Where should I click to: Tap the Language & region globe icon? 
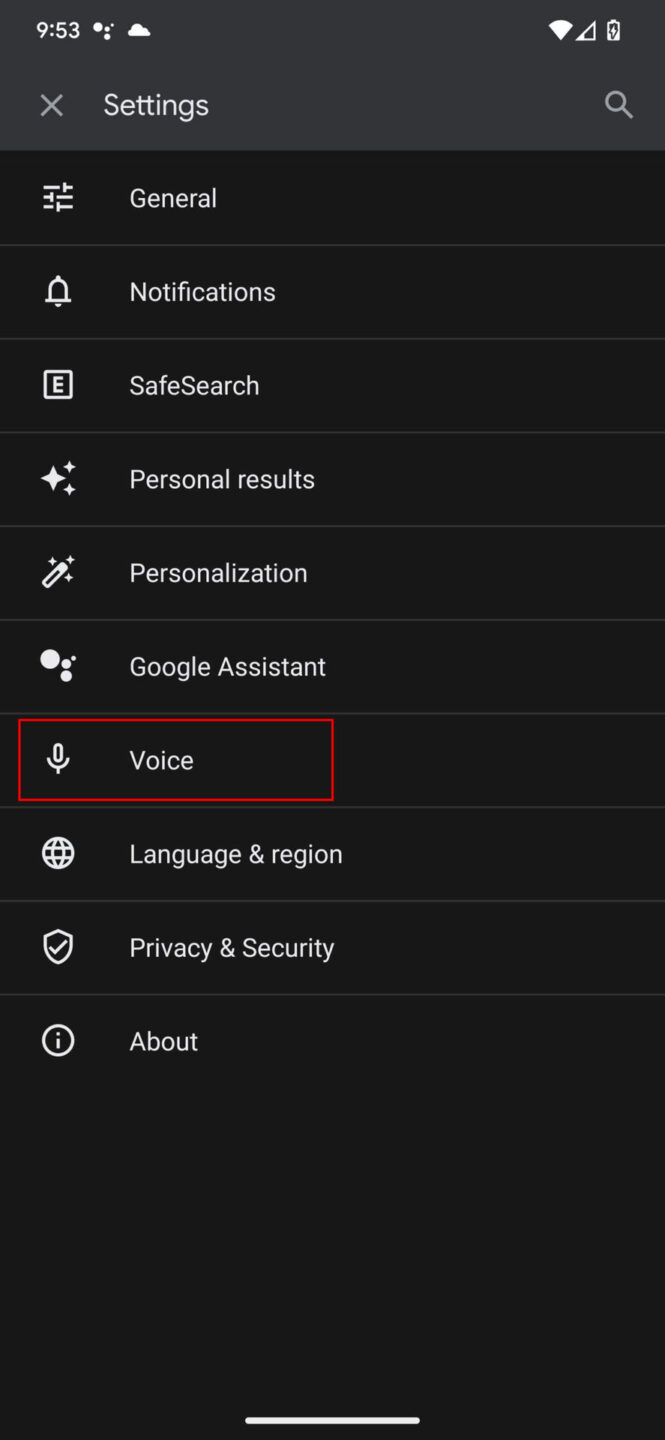[x=58, y=853]
